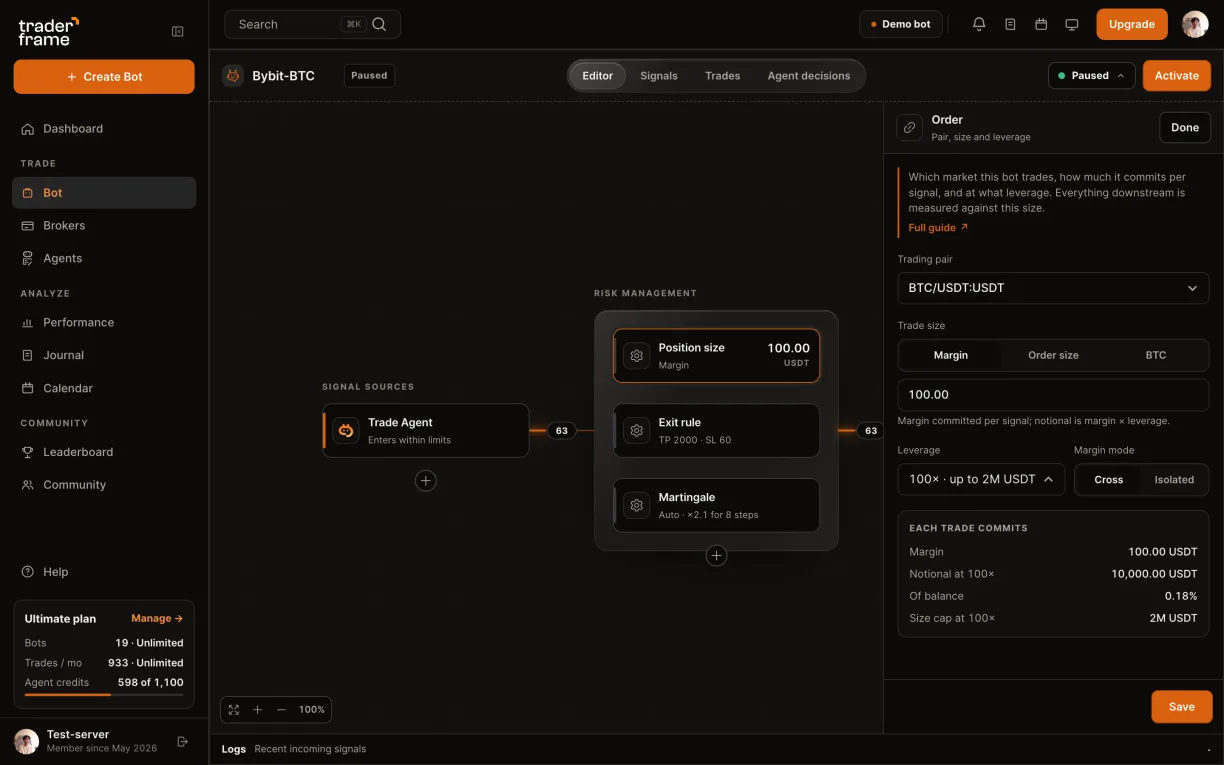This screenshot has width=1224, height=765.
Task: Click the Martingale gear icon
Action: point(636,505)
